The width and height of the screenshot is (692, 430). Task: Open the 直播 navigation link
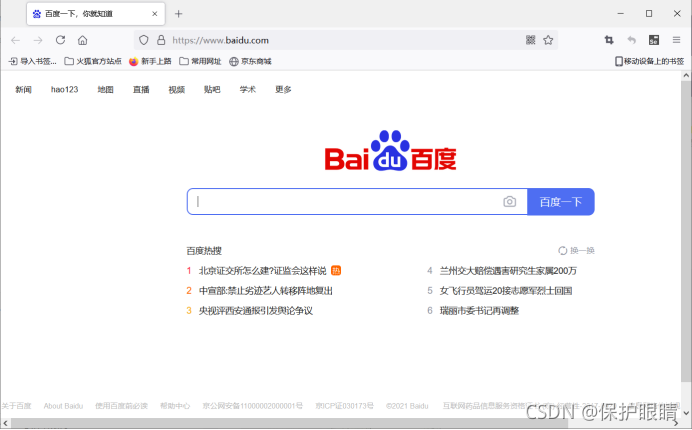click(141, 90)
